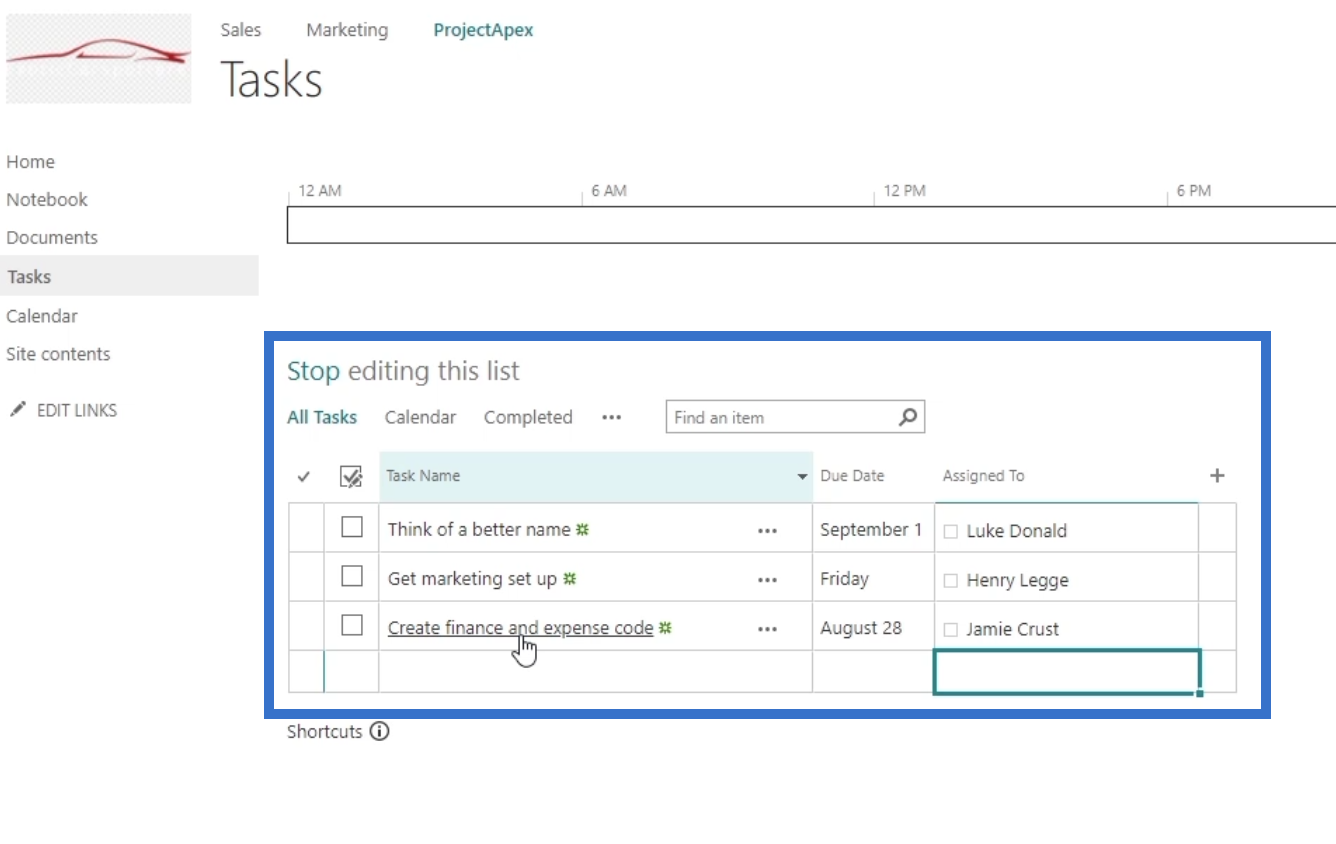1336x844 pixels.
Task: Open ellipsis menu for Get marketing set up
Action: pos(768,580)
